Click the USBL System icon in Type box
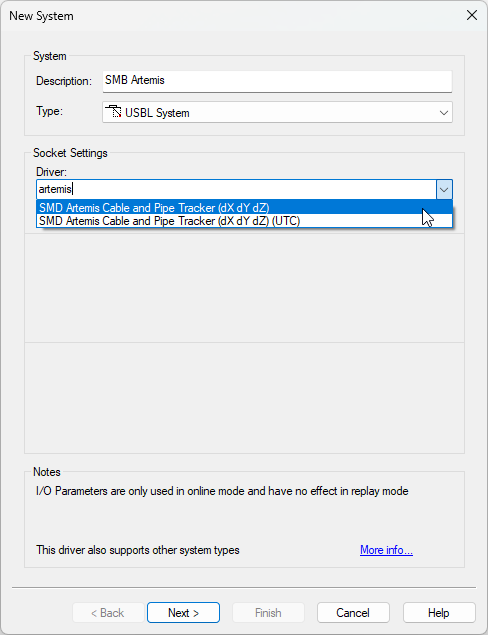The image size is (488, 635). (113, 111)
